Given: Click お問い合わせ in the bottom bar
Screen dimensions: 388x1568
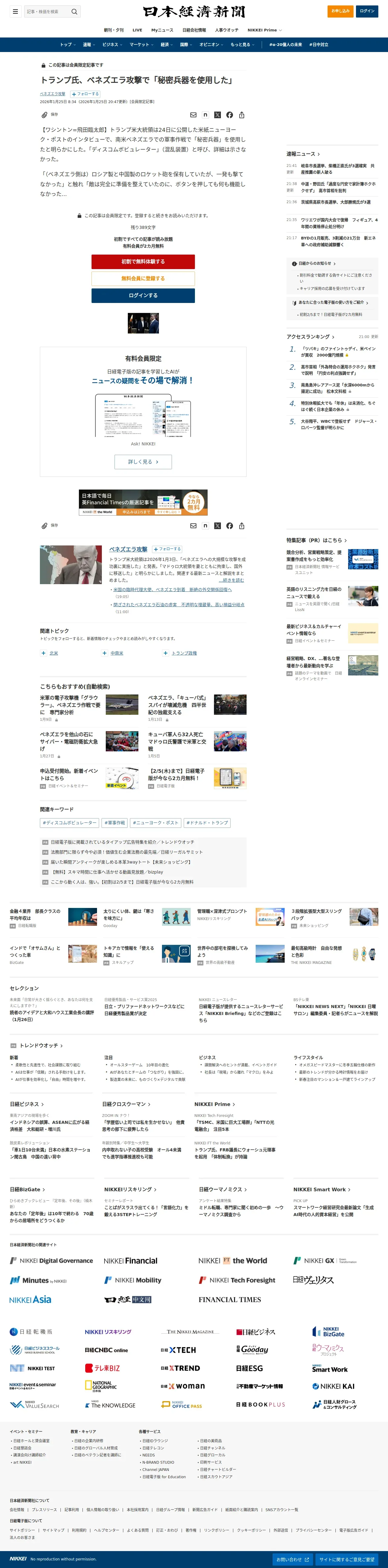Looking at the screenshot, I should (x=293, y=1560).
